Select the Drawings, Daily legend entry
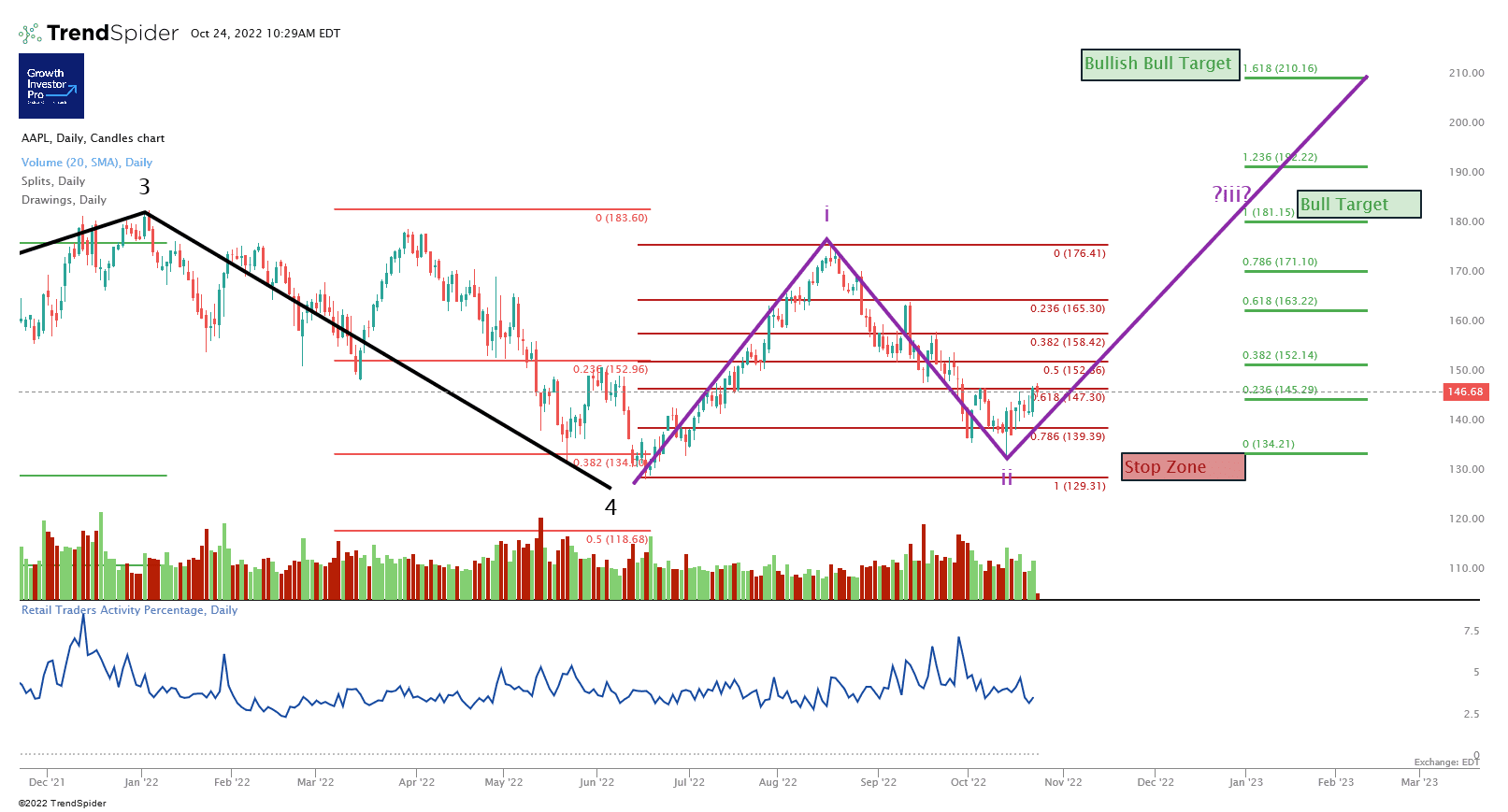This screenshot has width=1508, height=812. click(64, 200)
